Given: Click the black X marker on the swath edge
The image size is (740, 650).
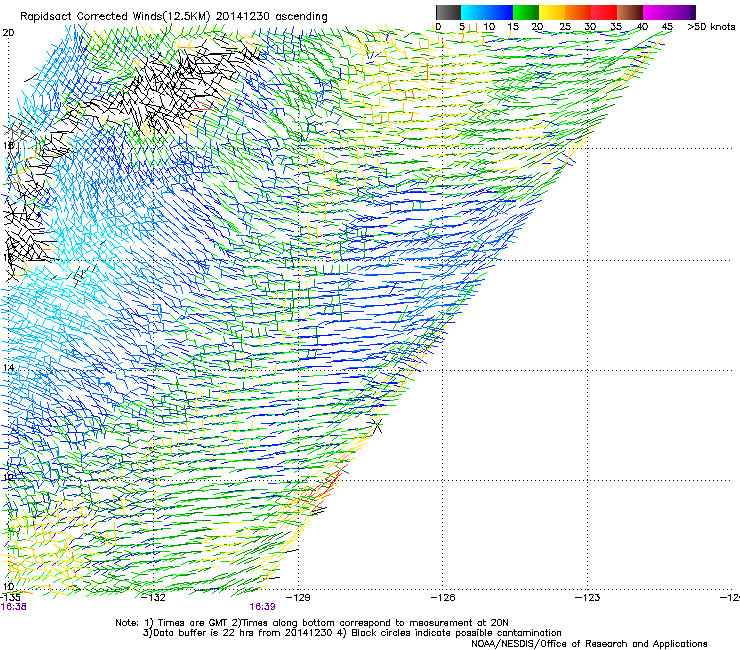Looking at the screenshot, I should coord(377,425).
